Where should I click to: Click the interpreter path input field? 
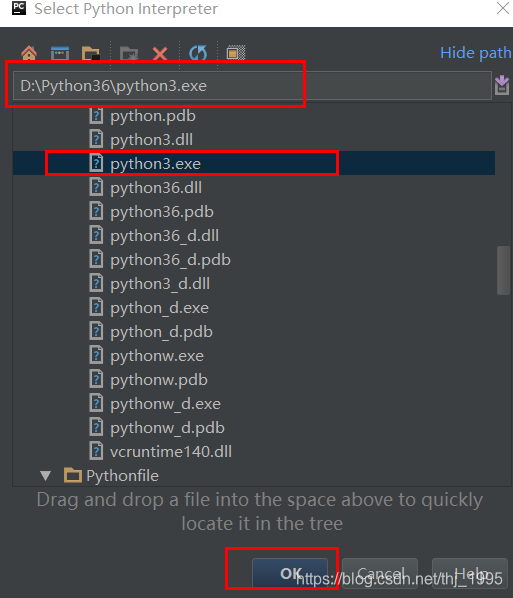tap(252, 85)
